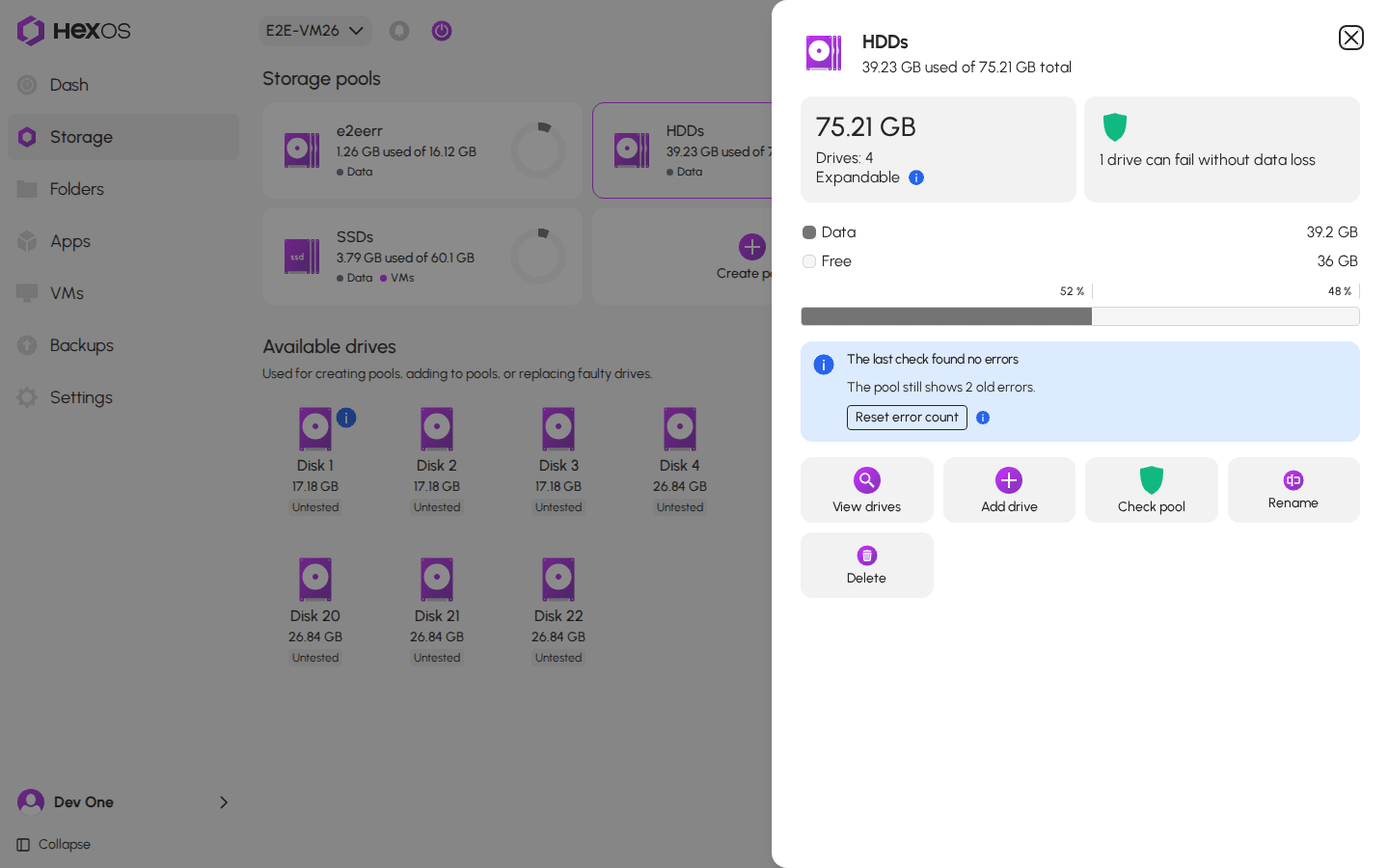
Task: Click the Create pool plus icon
Action: (x=752, y=247)
